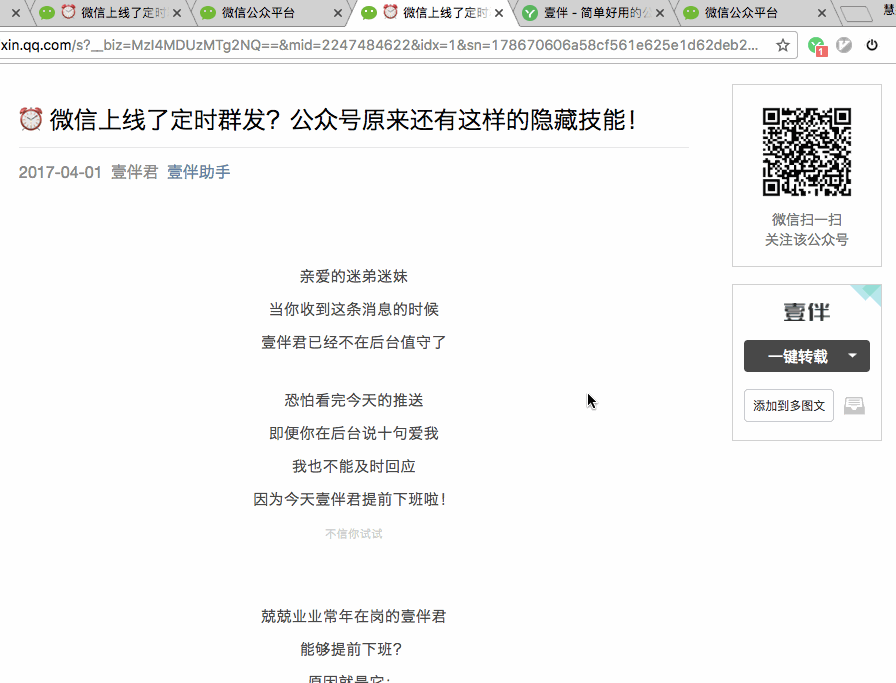
Task: Open a new tab button
Action: click(x=856, y=13)
